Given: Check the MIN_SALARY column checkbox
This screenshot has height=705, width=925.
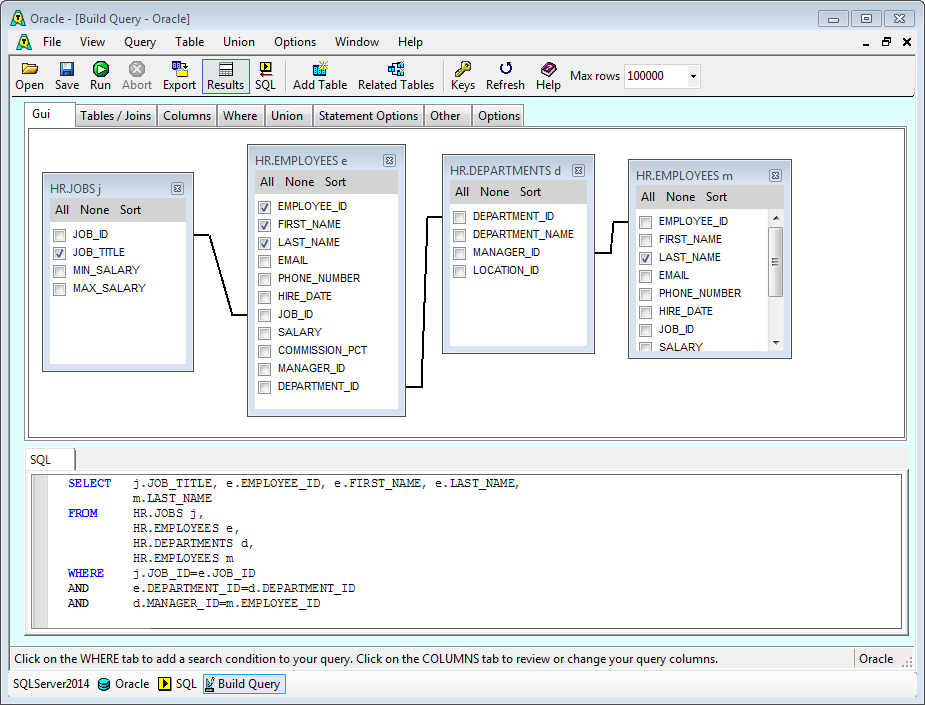Looking at the screenshot, I should click(x=60, y=271).
